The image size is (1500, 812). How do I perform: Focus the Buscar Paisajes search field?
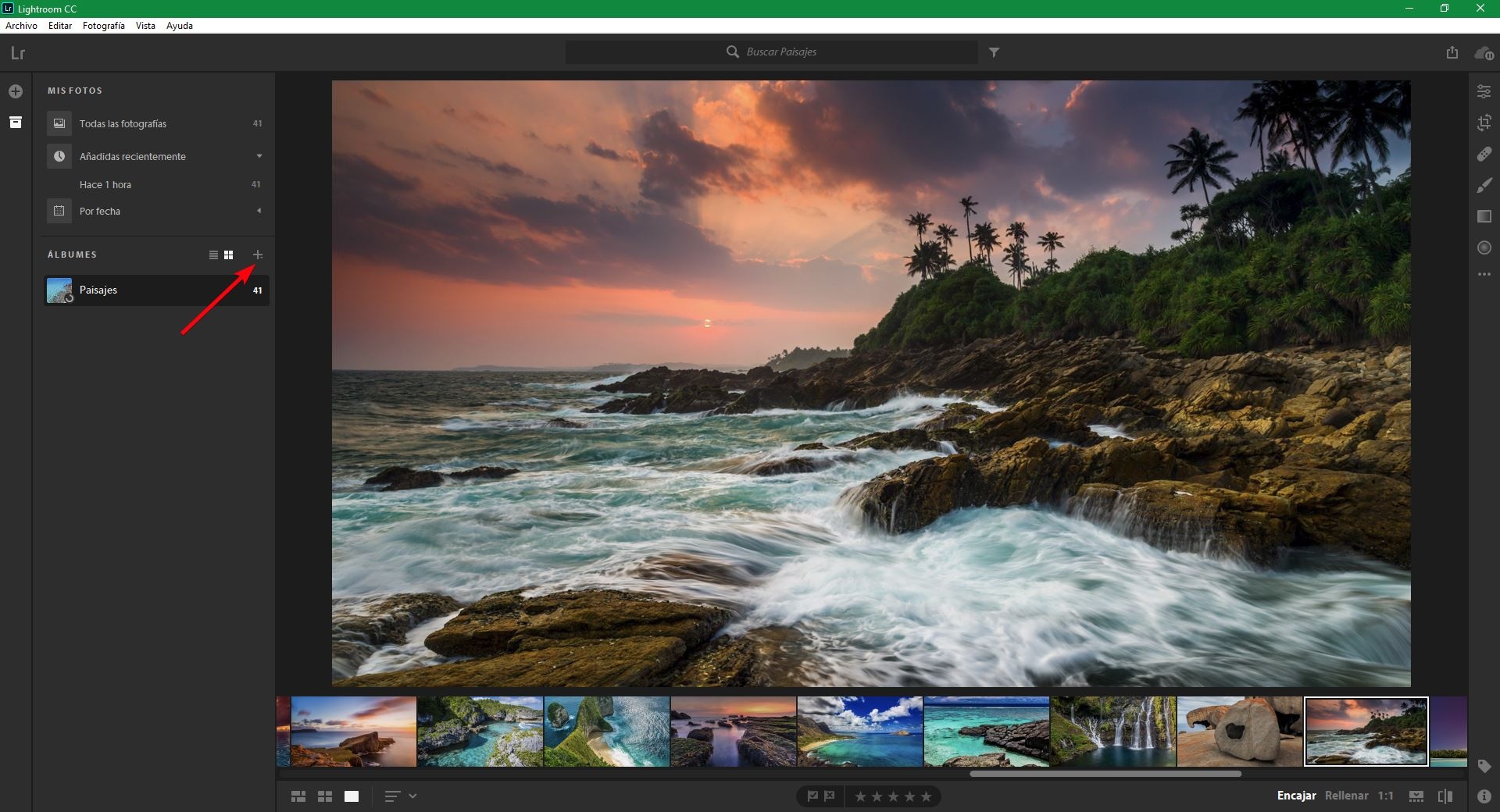pyautogui.click(x=772, y=52)
